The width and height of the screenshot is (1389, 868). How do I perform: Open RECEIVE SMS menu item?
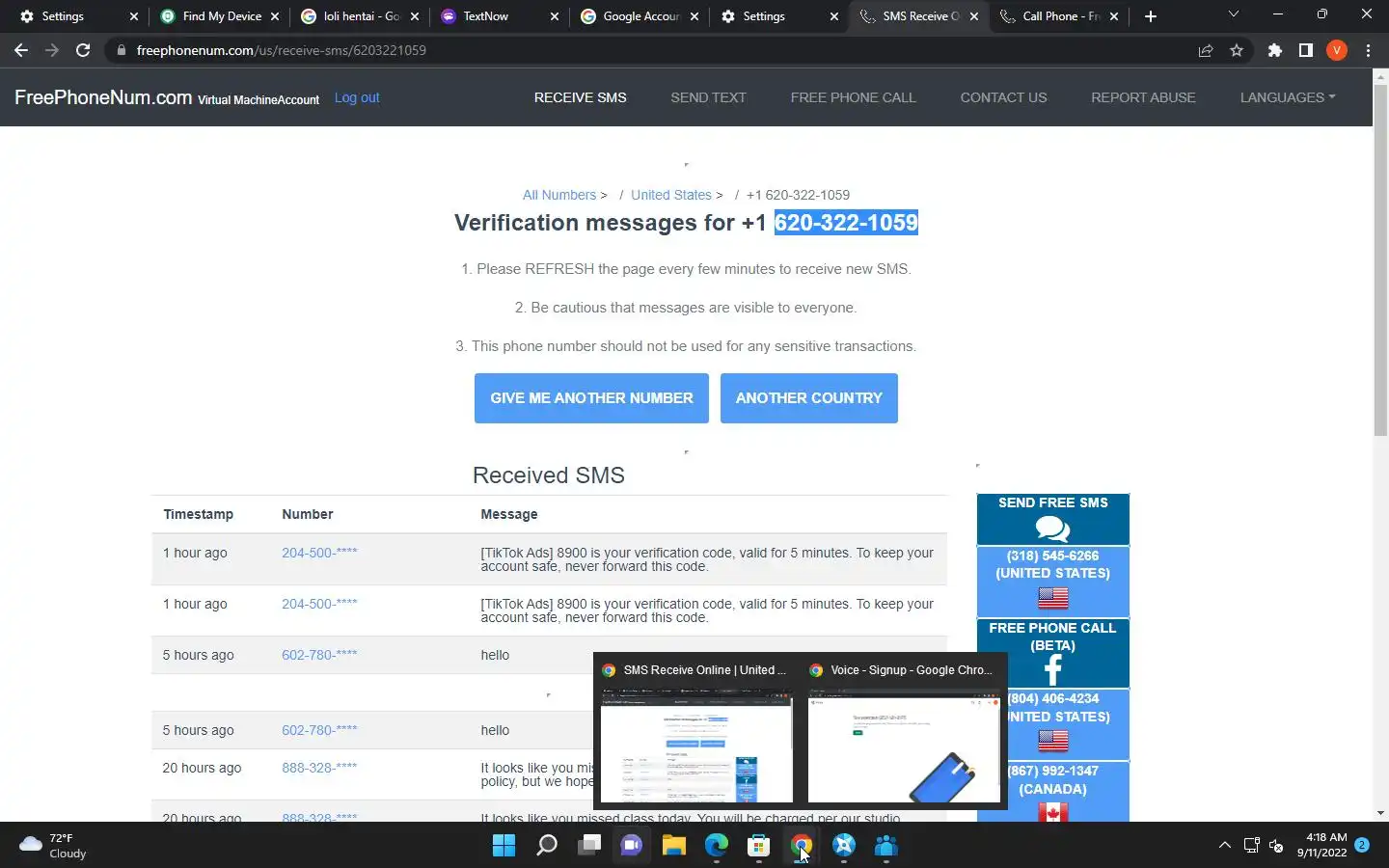coord(580,97)
